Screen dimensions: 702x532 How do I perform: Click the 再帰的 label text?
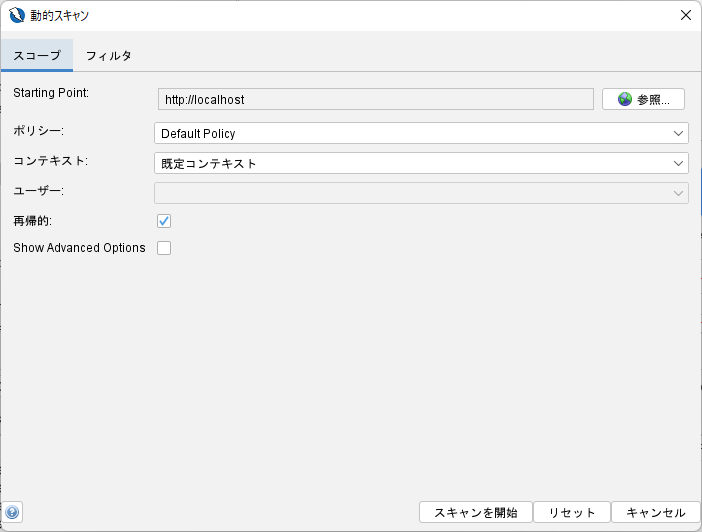click(32, 221)
